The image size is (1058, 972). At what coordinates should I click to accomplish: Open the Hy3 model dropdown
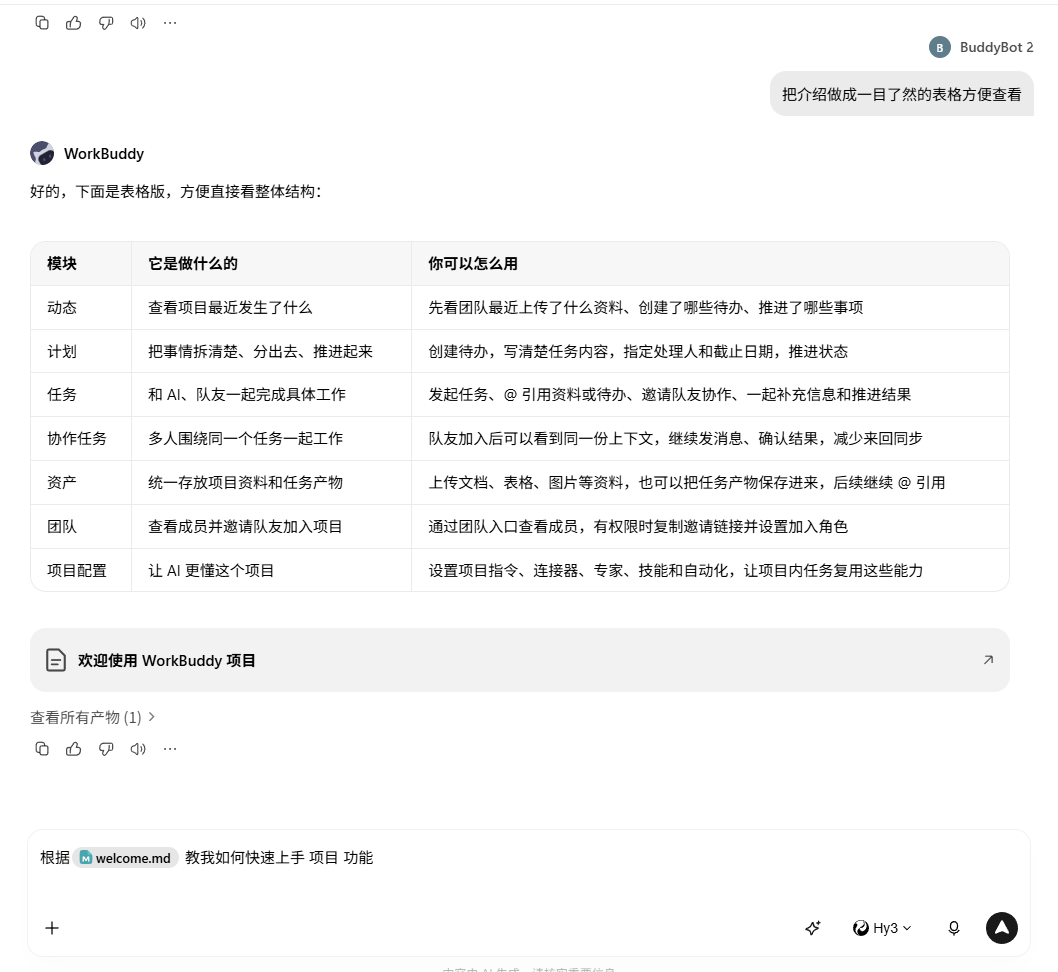click(x=882, y=928)
